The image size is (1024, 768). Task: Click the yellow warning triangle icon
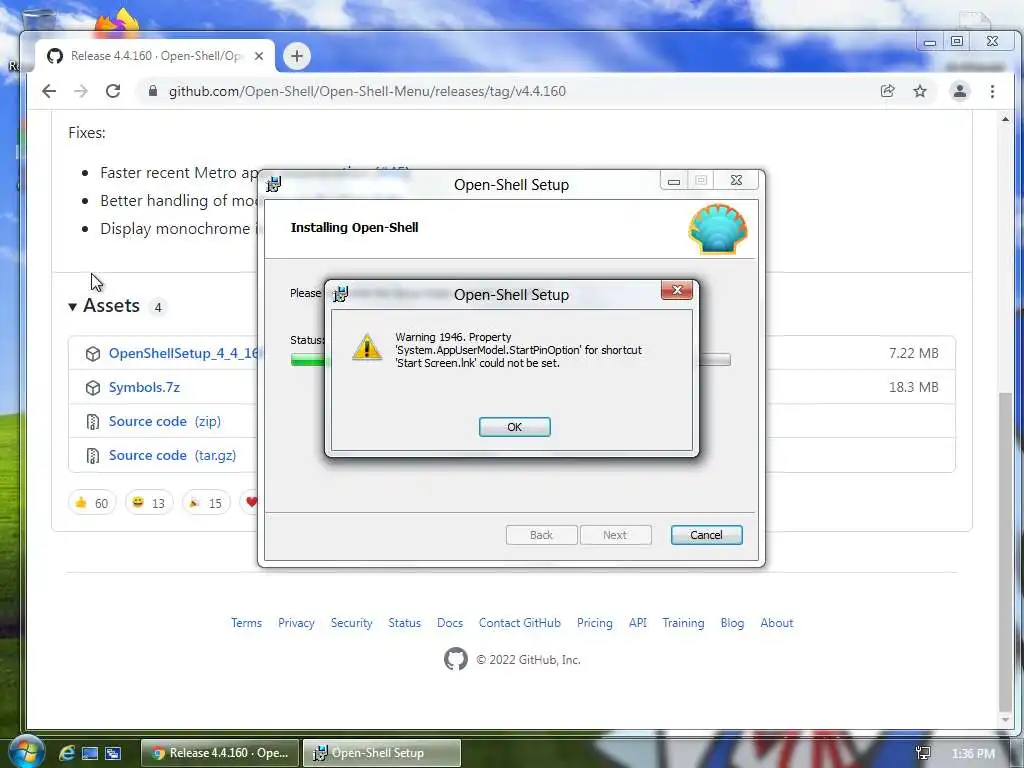367,347
